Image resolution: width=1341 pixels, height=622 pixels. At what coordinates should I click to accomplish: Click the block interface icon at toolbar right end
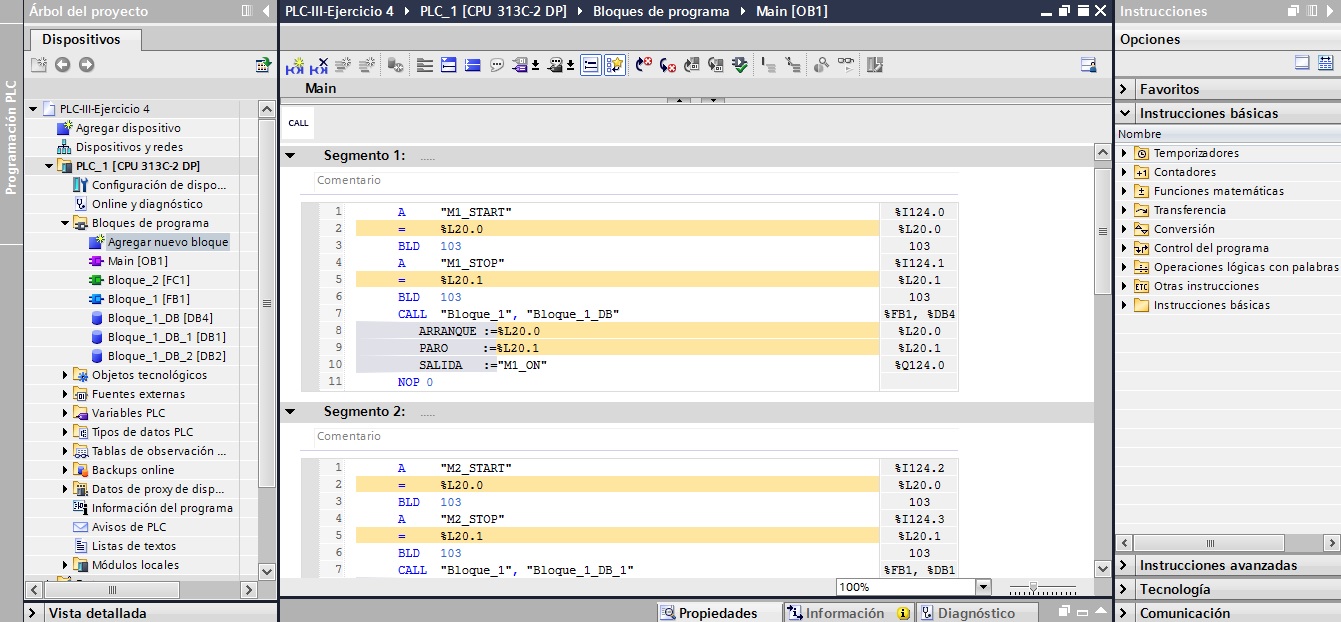(1089, 65)
